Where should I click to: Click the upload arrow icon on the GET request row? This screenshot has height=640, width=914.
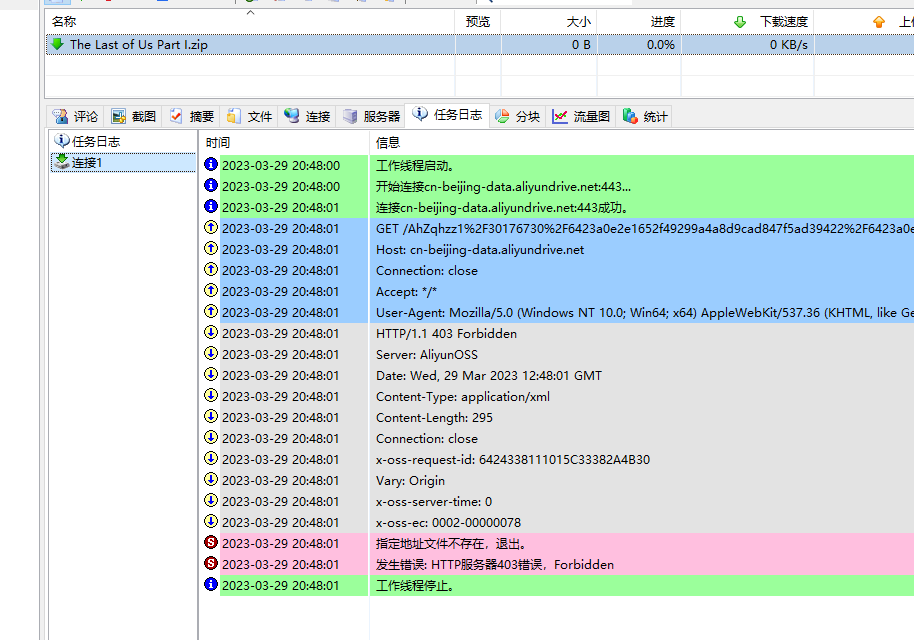coord(211,227)
